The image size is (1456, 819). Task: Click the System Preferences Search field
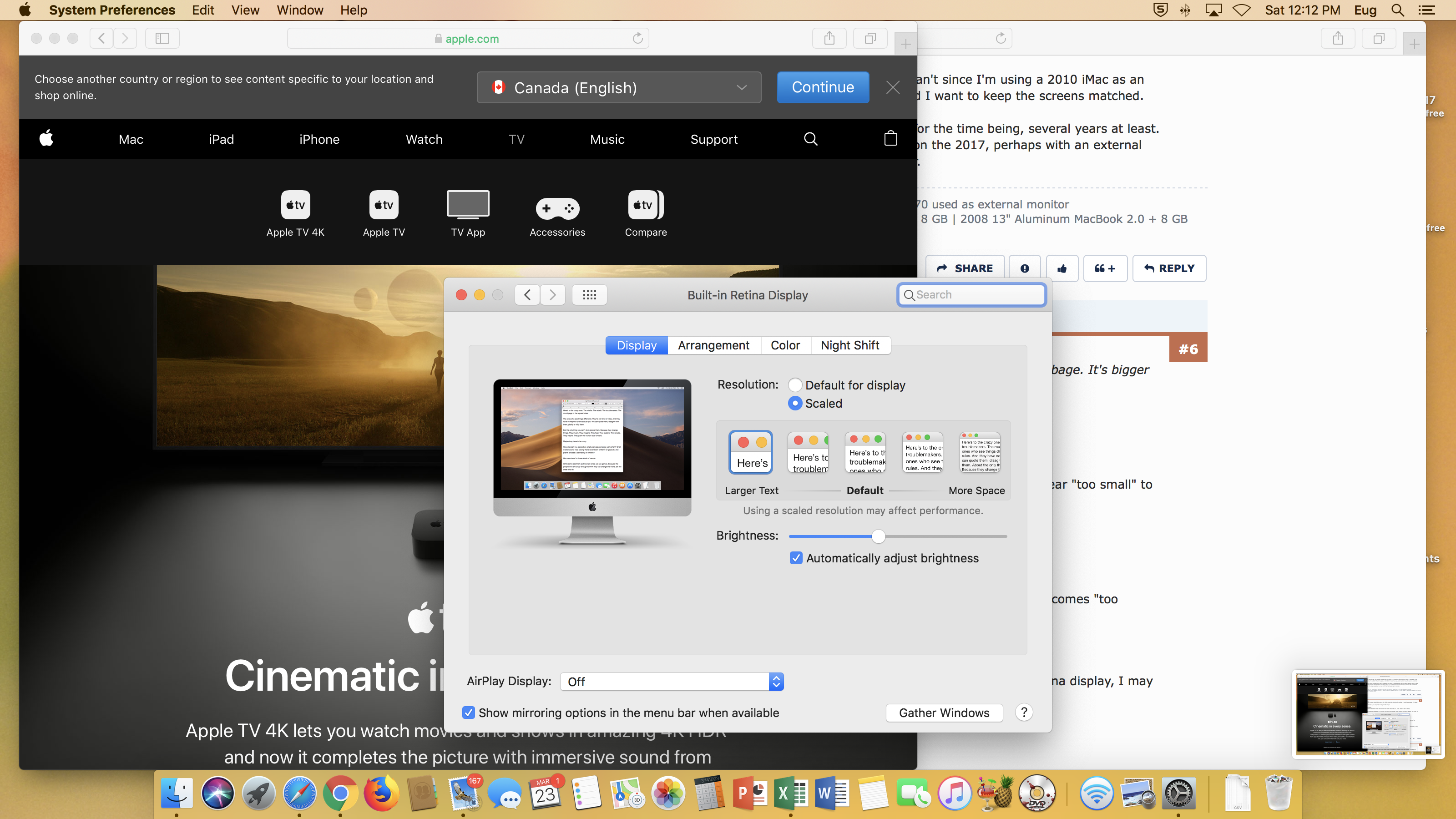971,295
